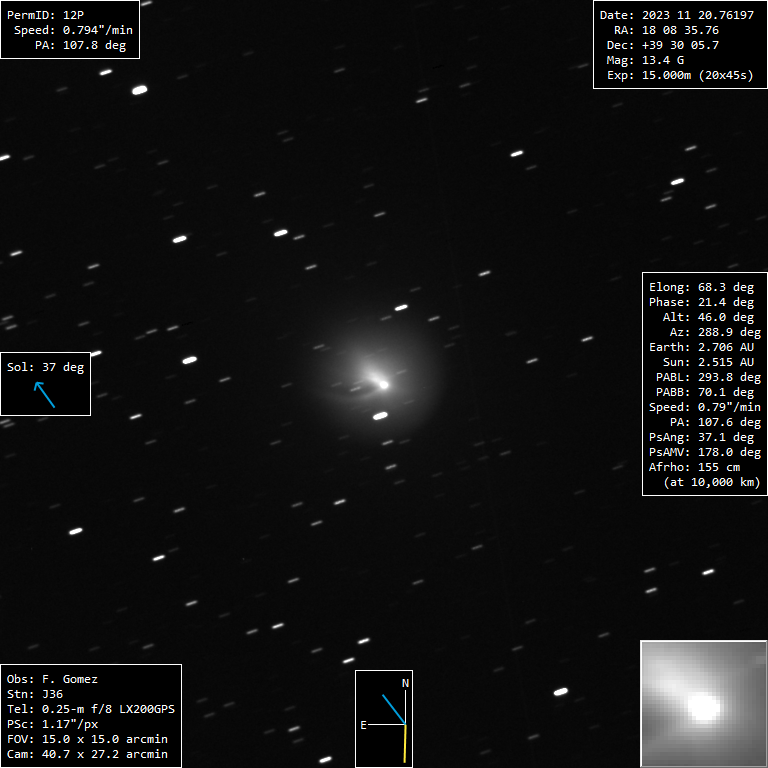The height and width of the screenshot is (768, 768).
Task: Click the 'PA: 107.6 deg' line
Action: [715, 422]
